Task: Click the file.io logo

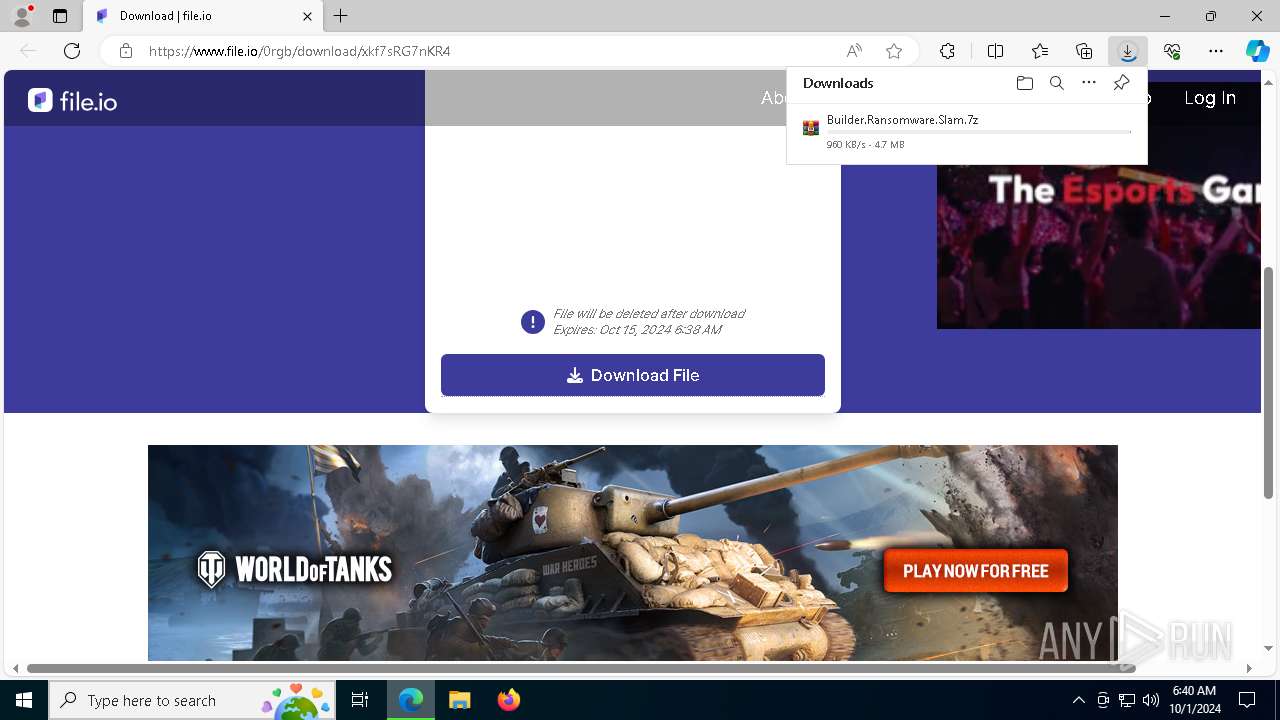Action: point(72,100)
